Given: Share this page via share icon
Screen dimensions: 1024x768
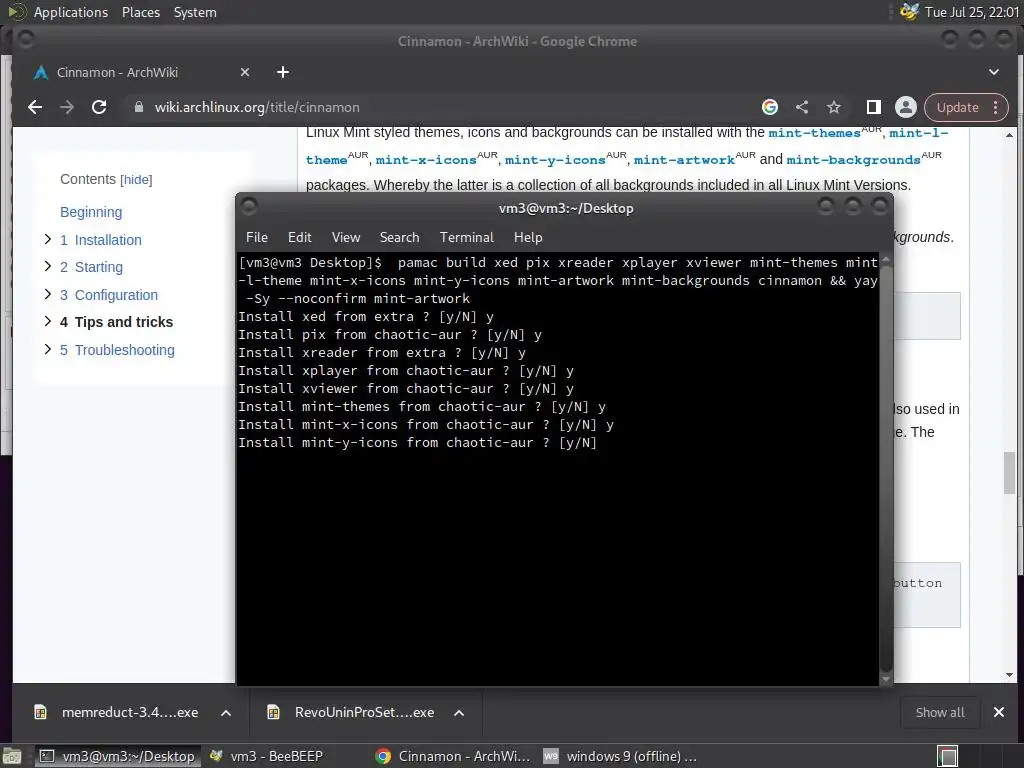Looking at the screenshot, I should tap(802, 107).
